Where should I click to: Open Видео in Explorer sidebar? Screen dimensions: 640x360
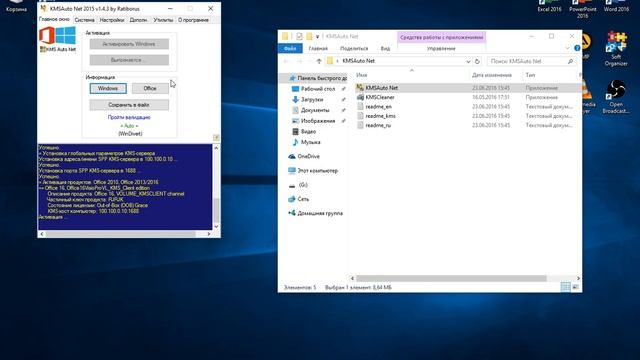308,131
